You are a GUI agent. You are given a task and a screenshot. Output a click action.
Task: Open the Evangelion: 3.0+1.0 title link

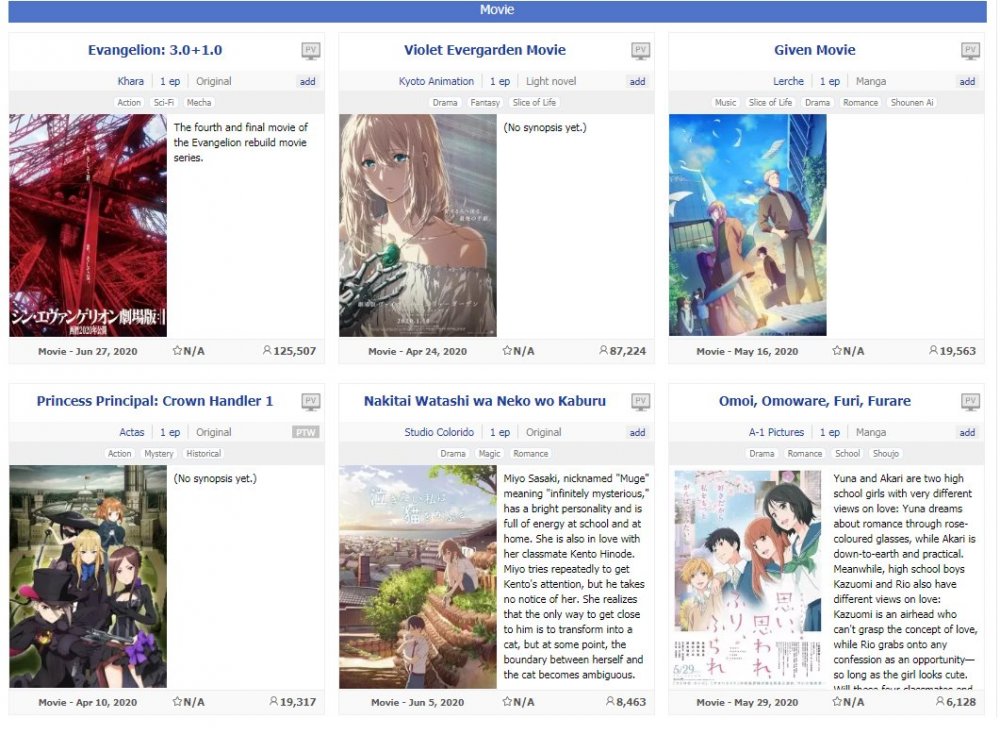155,50
